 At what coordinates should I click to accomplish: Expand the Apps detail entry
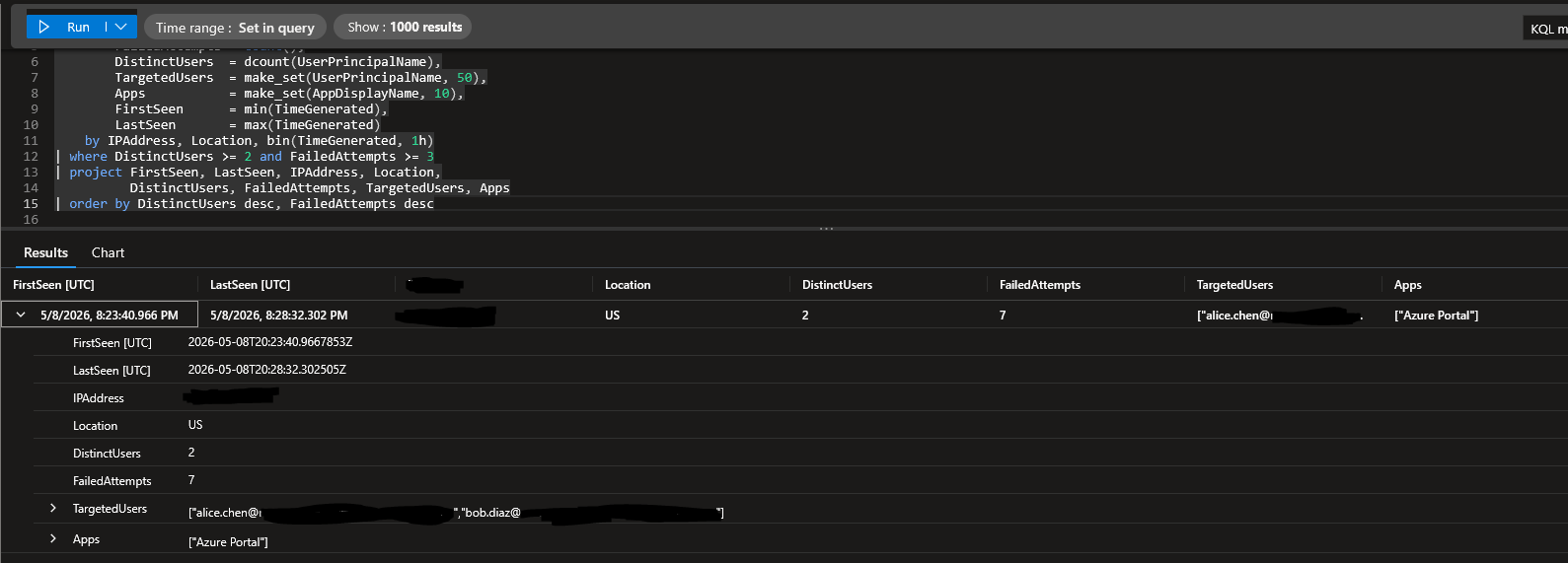click(x=53, y=539)
